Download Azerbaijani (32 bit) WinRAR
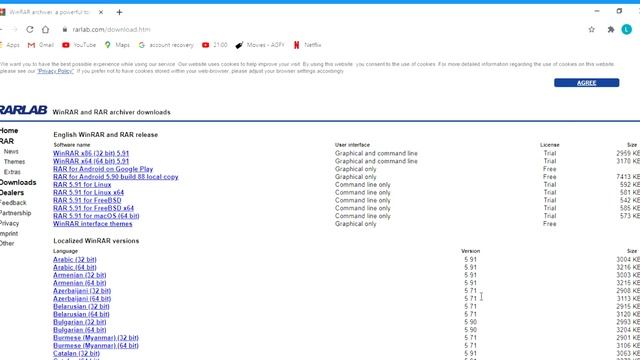This screenshot has width=640, height=360. [82, 291]
